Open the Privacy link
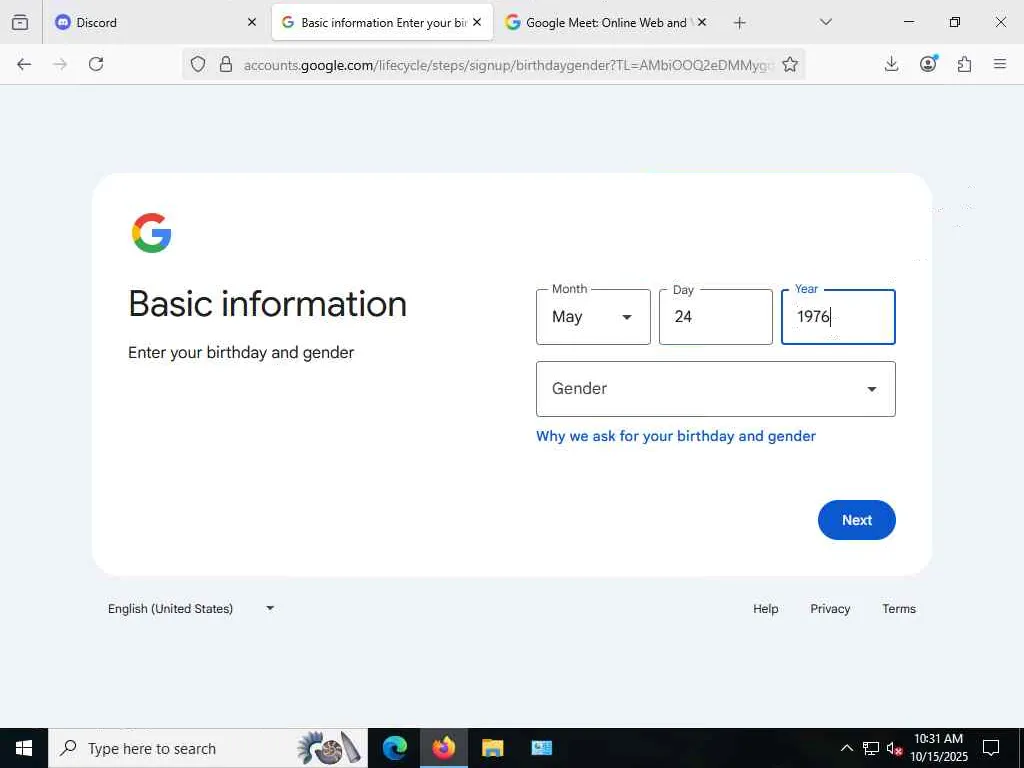This screenshot has height=768, width=1024. [x=830, y=609]
